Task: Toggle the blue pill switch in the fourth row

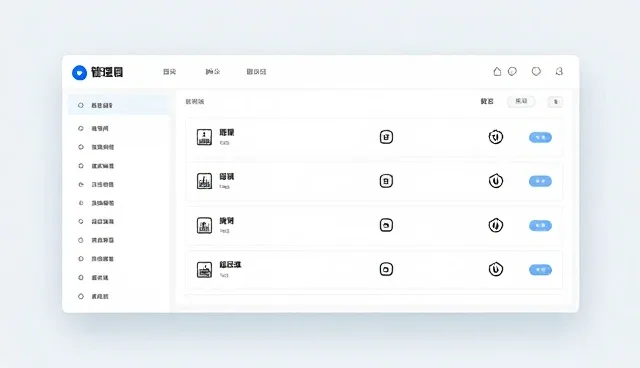Action: pos(540,270)
